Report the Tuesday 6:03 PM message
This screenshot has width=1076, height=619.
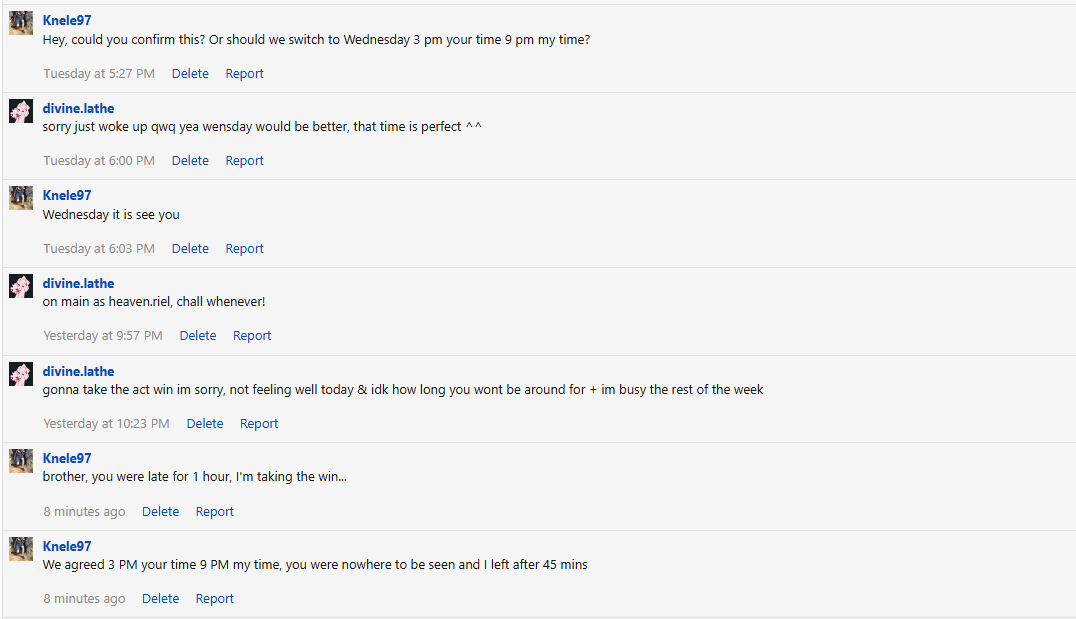point(244,248)
